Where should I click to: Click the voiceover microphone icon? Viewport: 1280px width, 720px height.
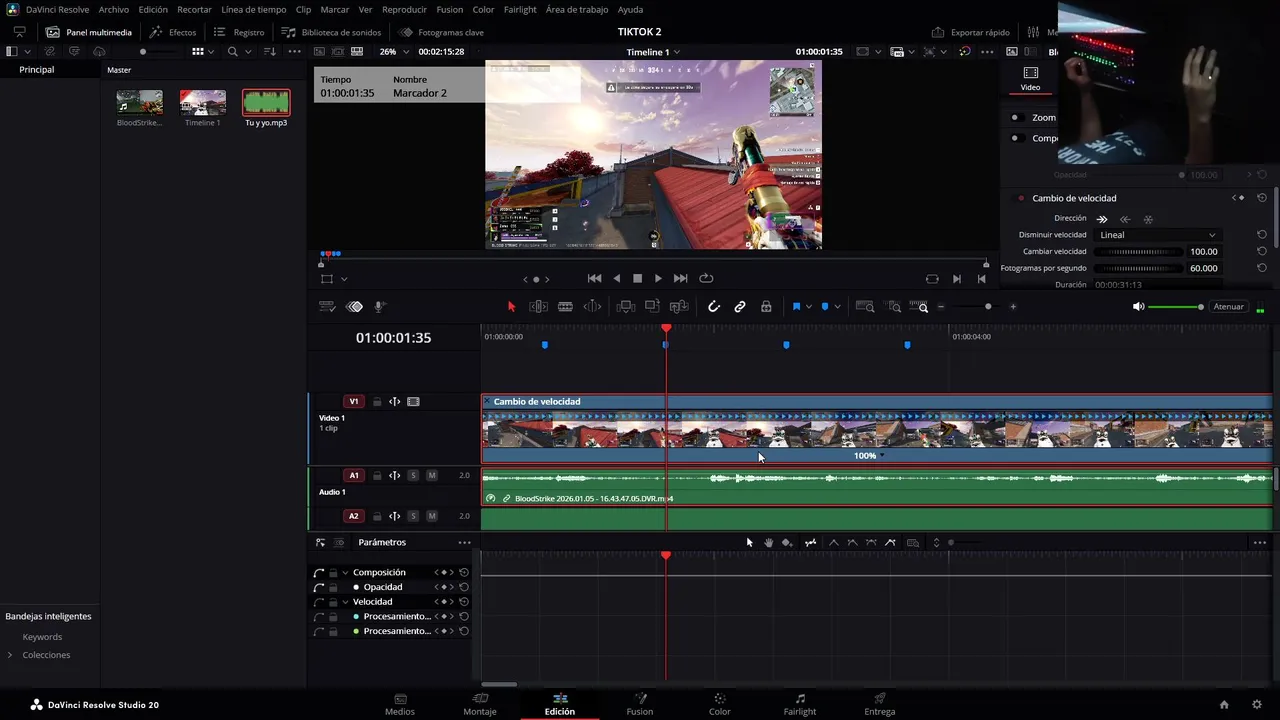380,307
